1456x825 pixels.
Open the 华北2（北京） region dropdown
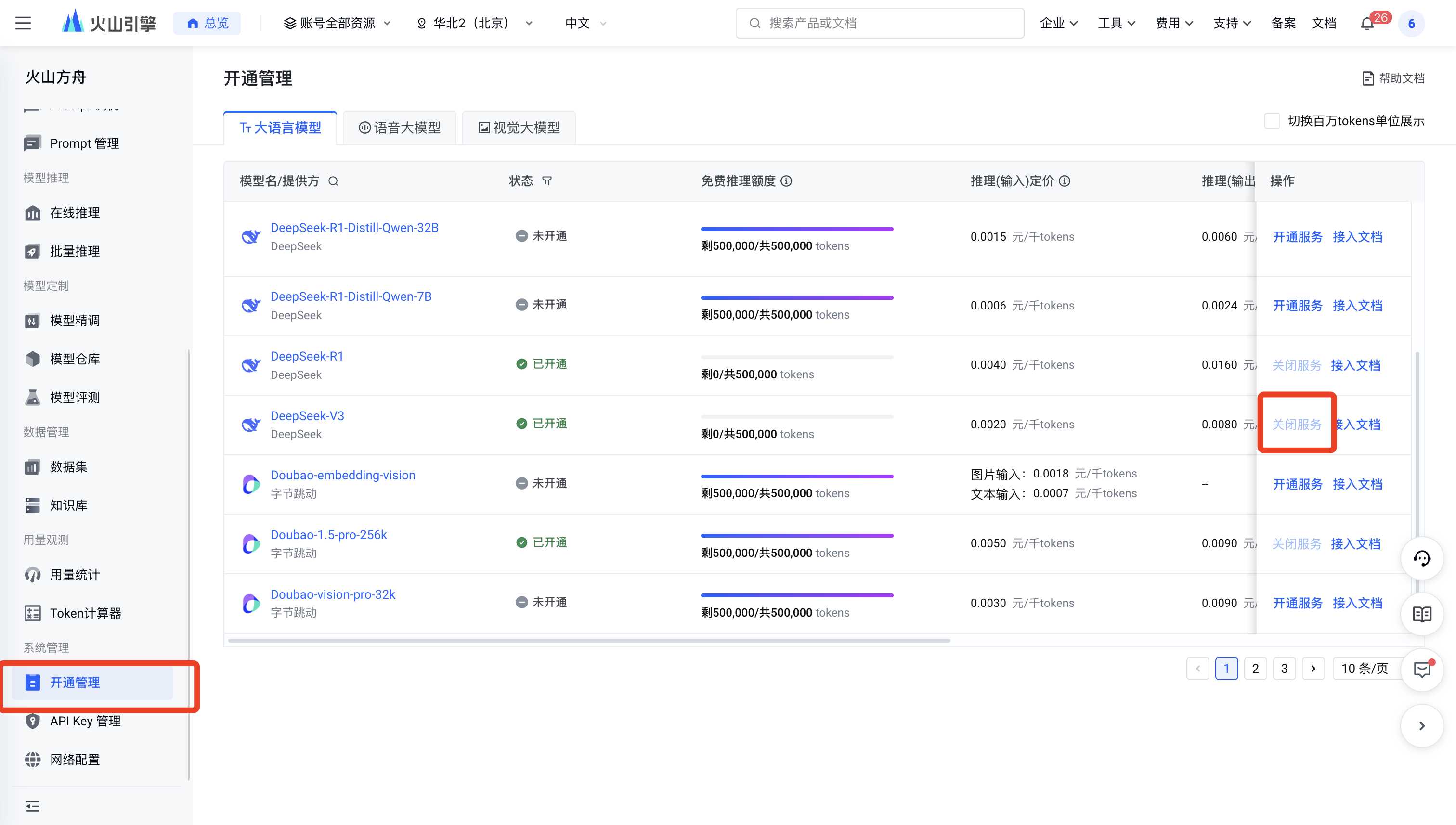[x=475, y=23]
